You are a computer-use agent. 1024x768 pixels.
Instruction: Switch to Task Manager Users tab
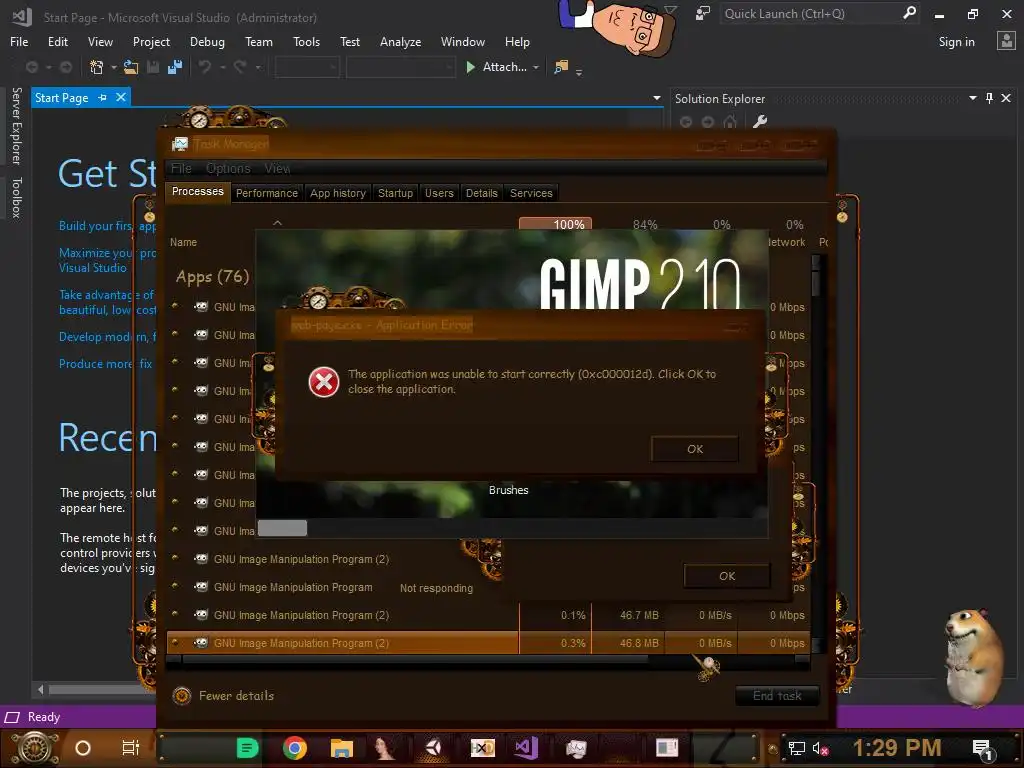pyautogui.click(x=439, y=193)
